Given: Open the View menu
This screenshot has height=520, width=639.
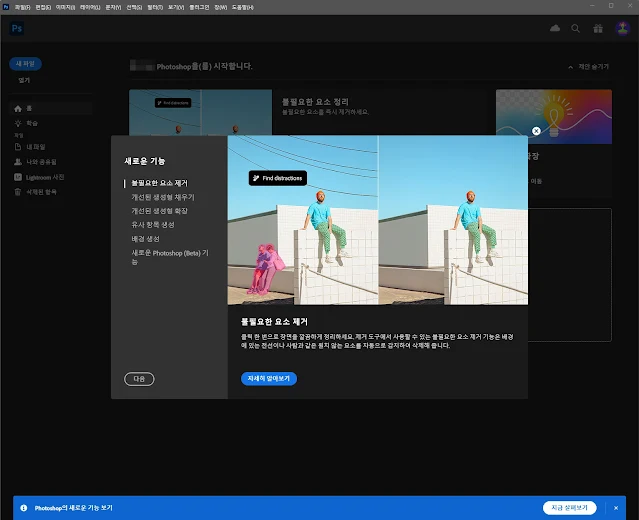Looking at the screenshot, I should tap(176, 7).
